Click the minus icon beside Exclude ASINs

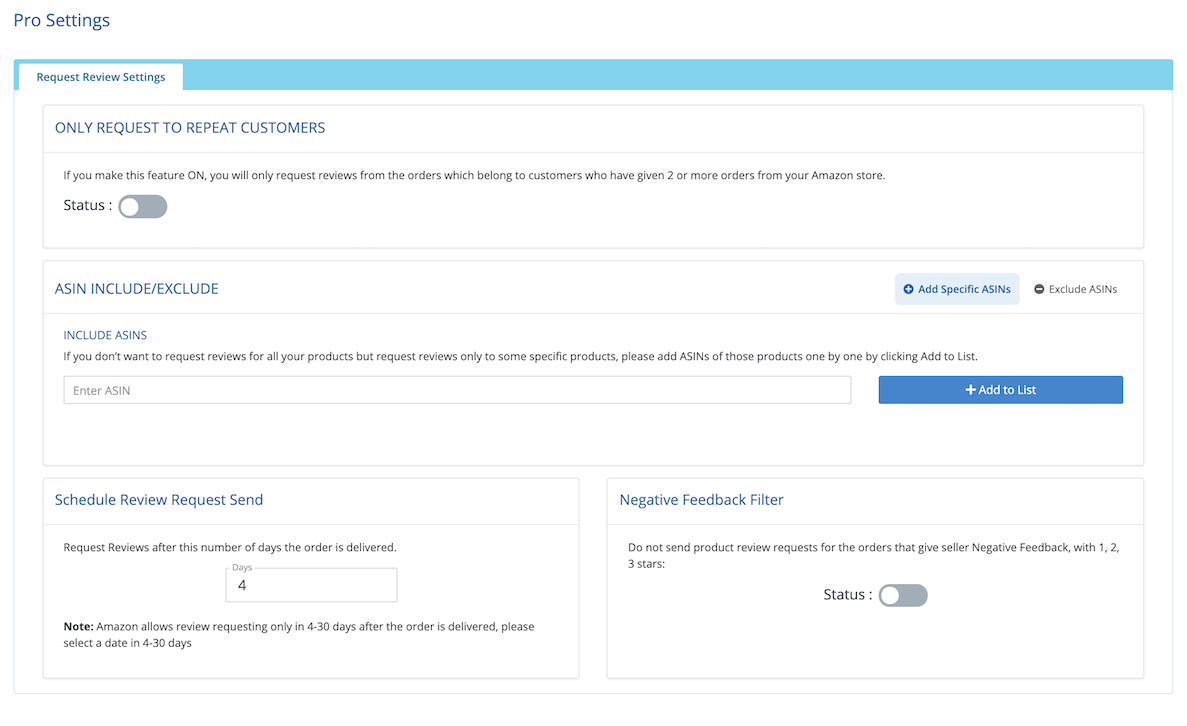(1039, 289)
